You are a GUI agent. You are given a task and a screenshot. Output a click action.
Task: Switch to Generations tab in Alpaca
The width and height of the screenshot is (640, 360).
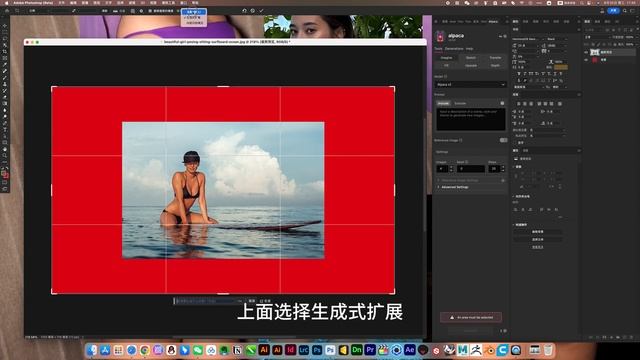click(454, 49)
